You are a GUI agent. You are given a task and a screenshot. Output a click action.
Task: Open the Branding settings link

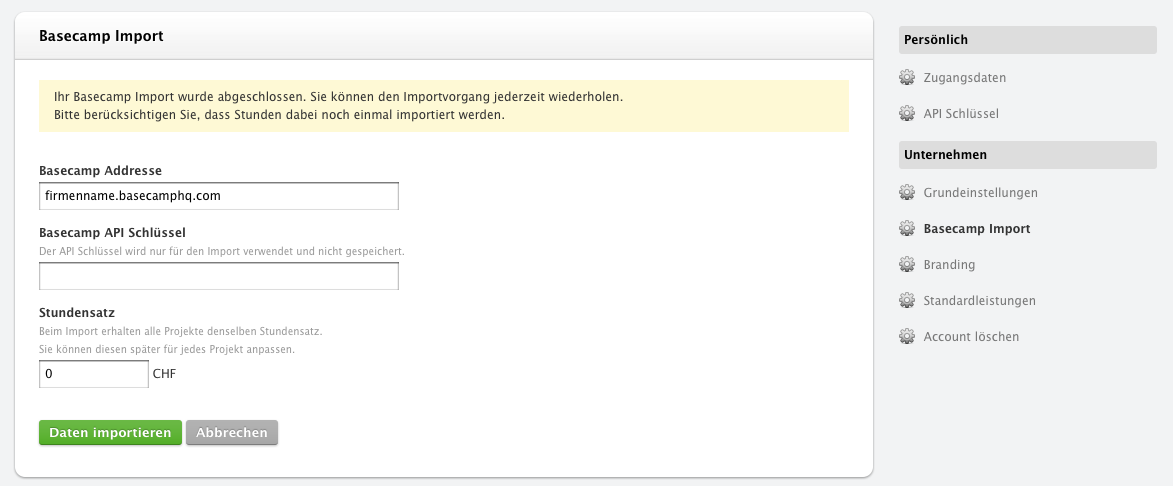[949, 265]
